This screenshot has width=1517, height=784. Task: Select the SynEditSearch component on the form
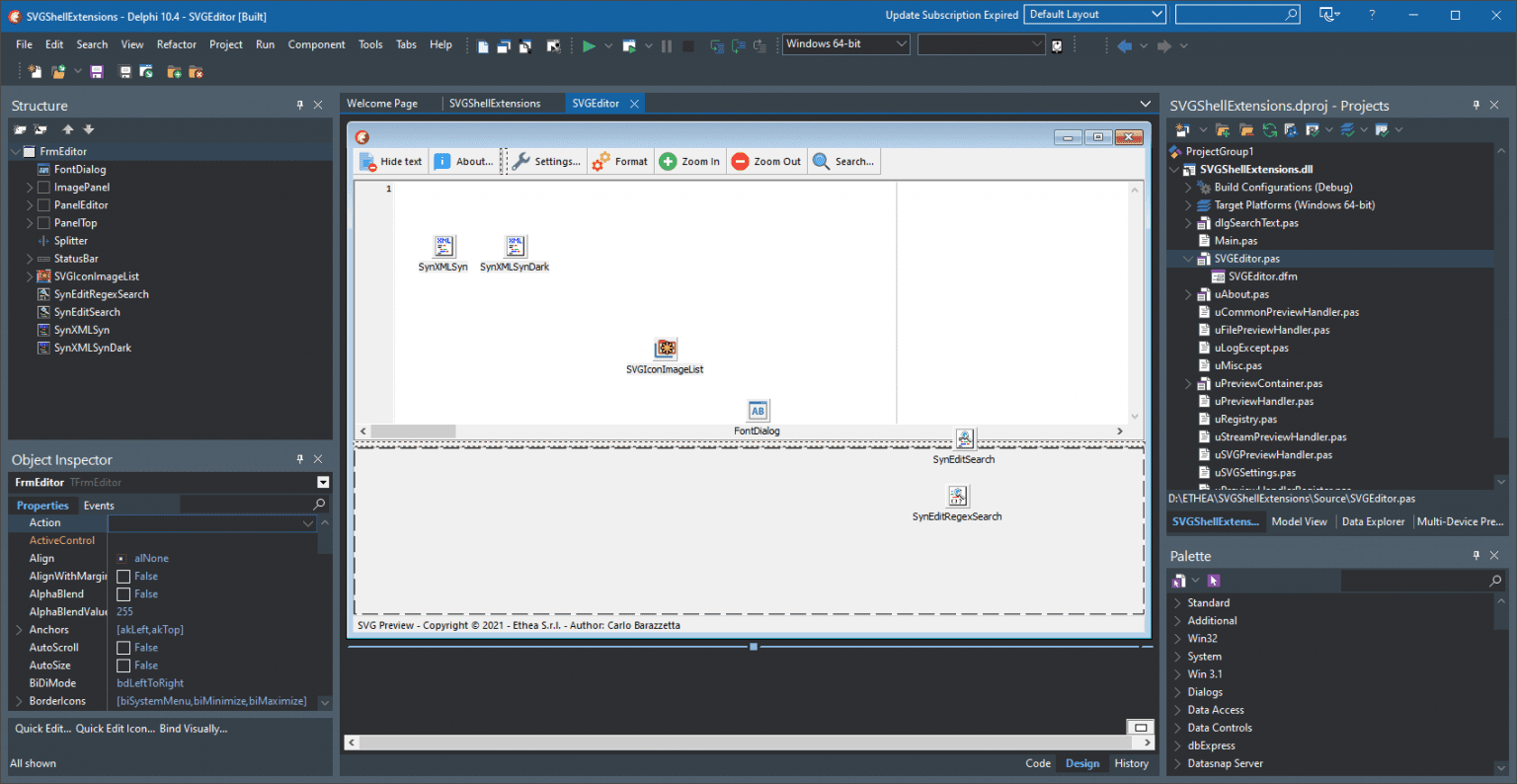coord(965,438)
